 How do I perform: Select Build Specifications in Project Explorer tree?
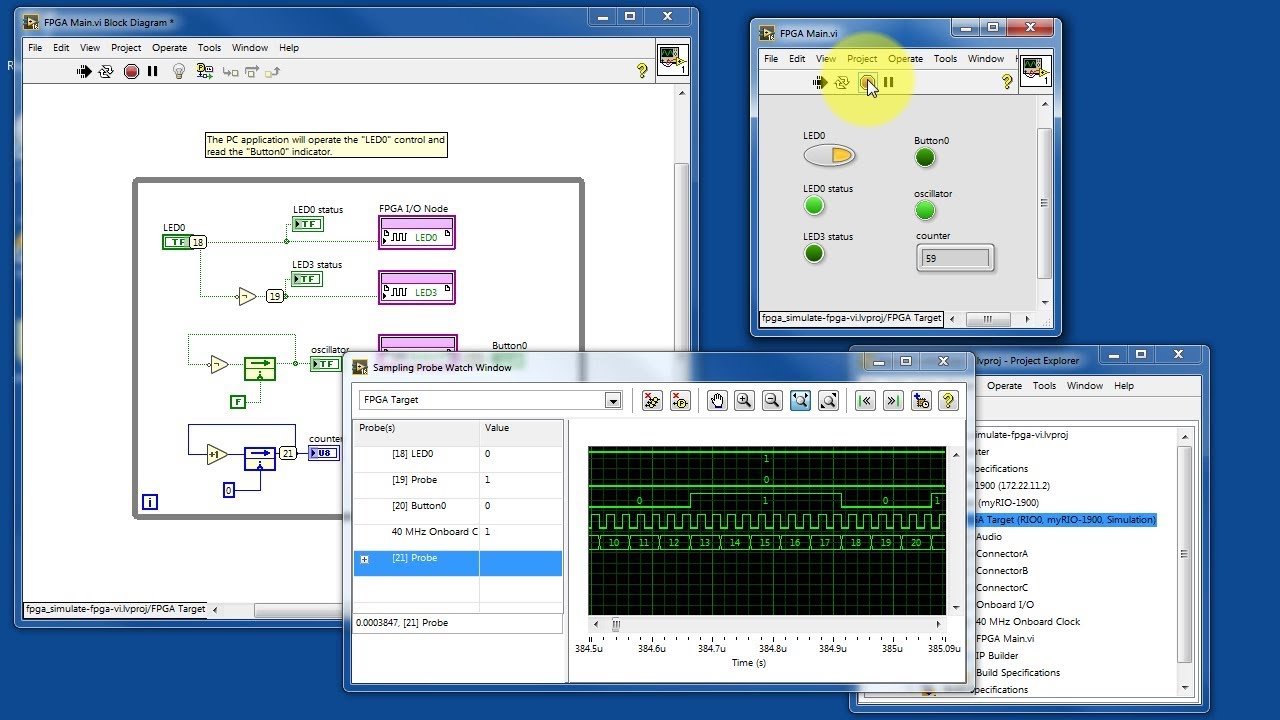tap(1018, 672)
